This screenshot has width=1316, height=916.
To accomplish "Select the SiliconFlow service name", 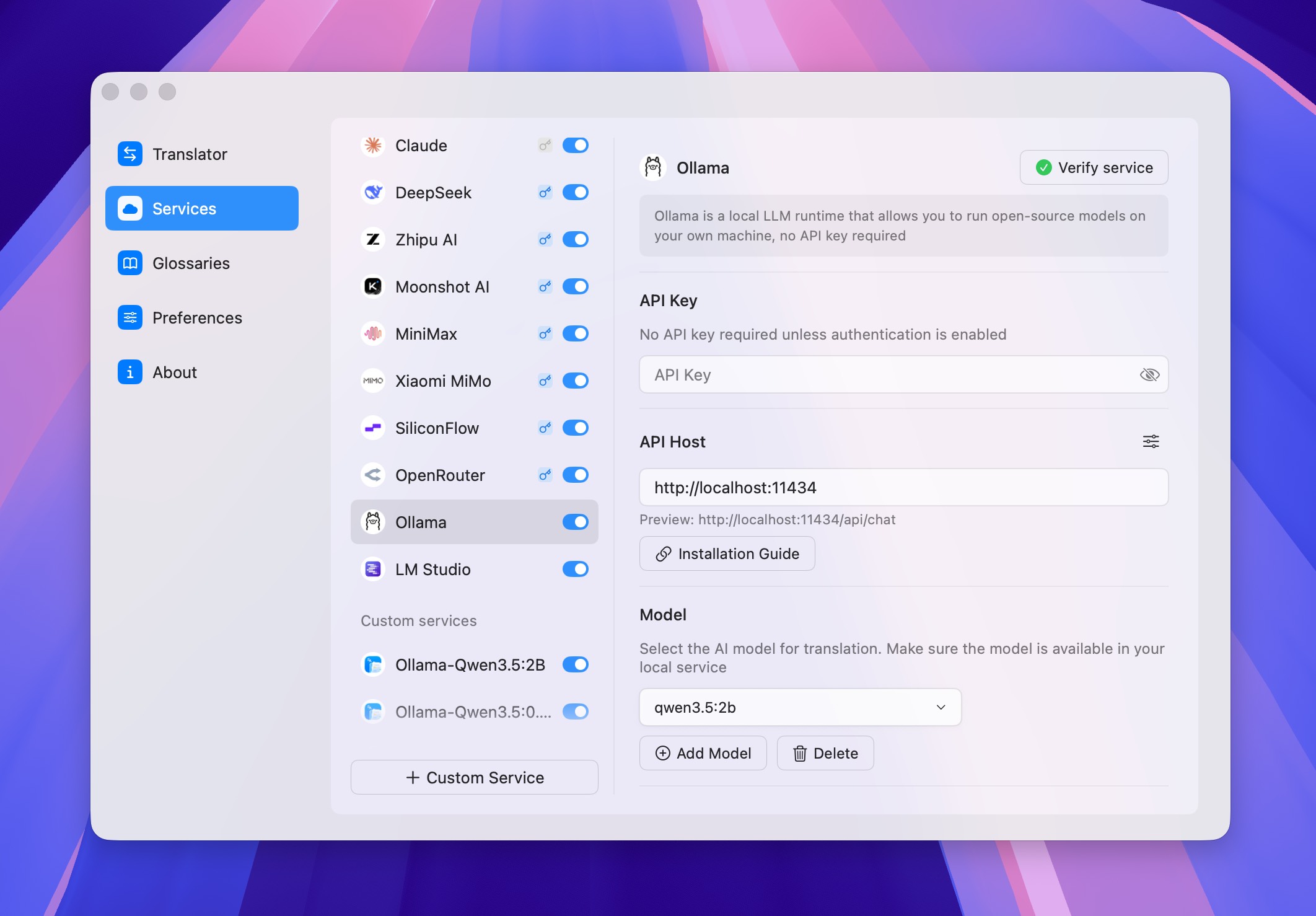I will tap(437, 428).
